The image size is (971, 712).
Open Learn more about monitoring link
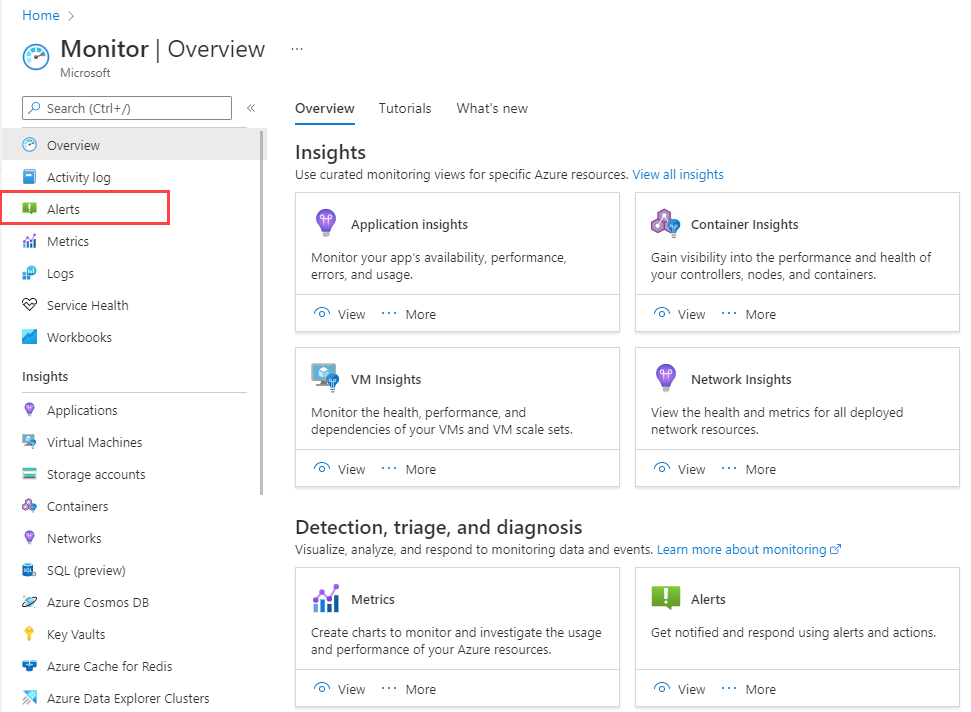[x=743, y=549]
